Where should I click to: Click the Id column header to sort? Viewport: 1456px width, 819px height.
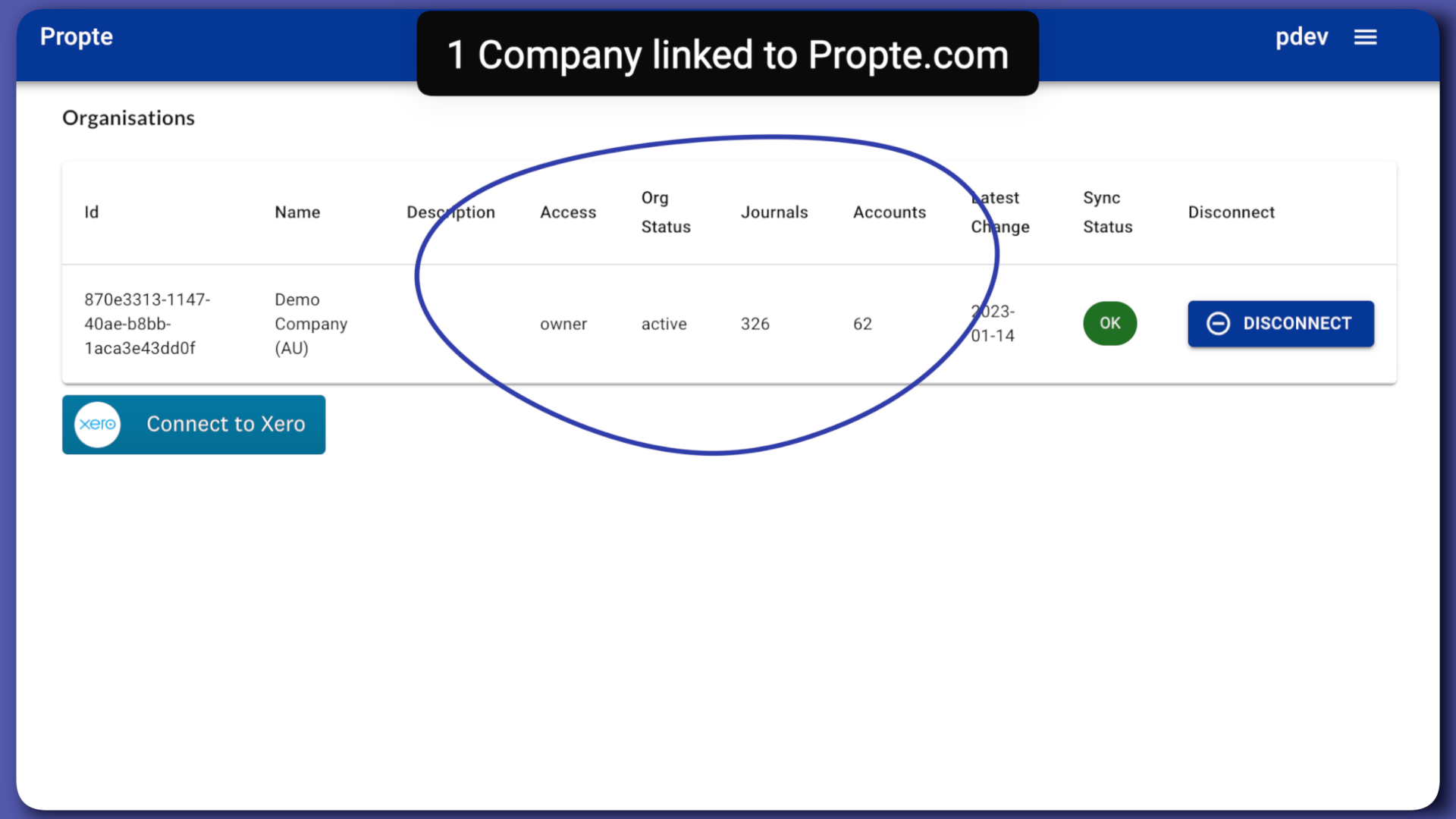(x=90, y=211)
